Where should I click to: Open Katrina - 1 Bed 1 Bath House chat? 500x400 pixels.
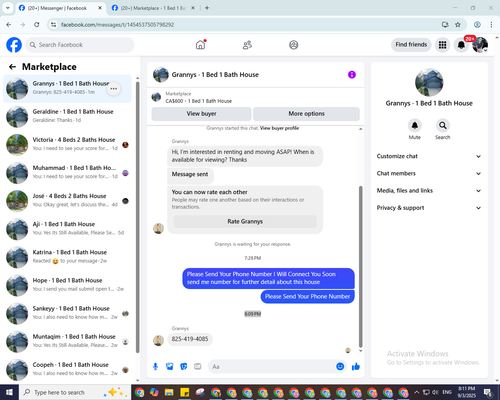[x=67, y=257]
